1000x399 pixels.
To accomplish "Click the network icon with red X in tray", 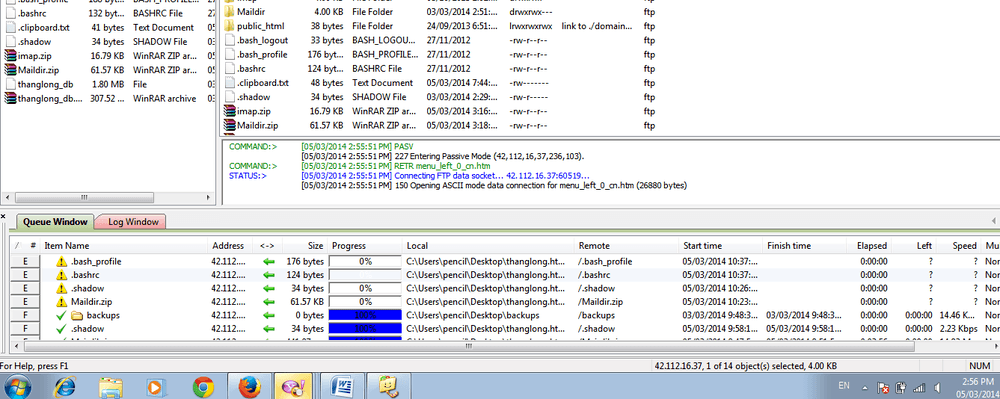I will tap(884, 387).
